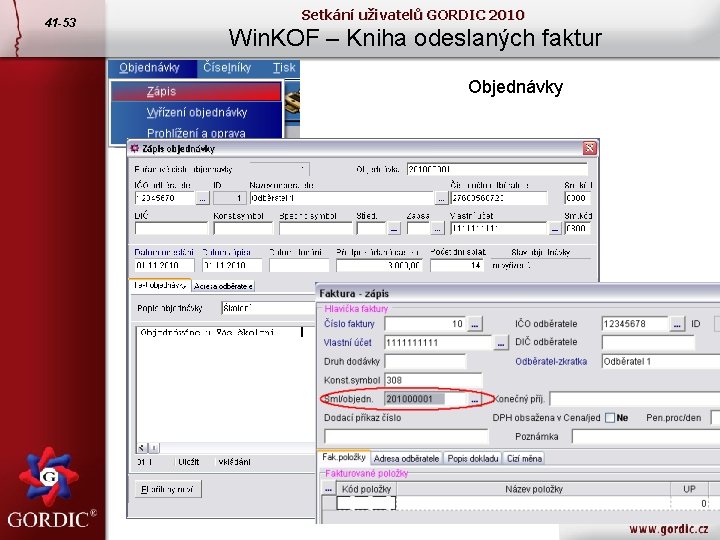Select Prohlížení a oprava menu entry
The height and width of the screenshot is (540, 720).
pos(196,133)
